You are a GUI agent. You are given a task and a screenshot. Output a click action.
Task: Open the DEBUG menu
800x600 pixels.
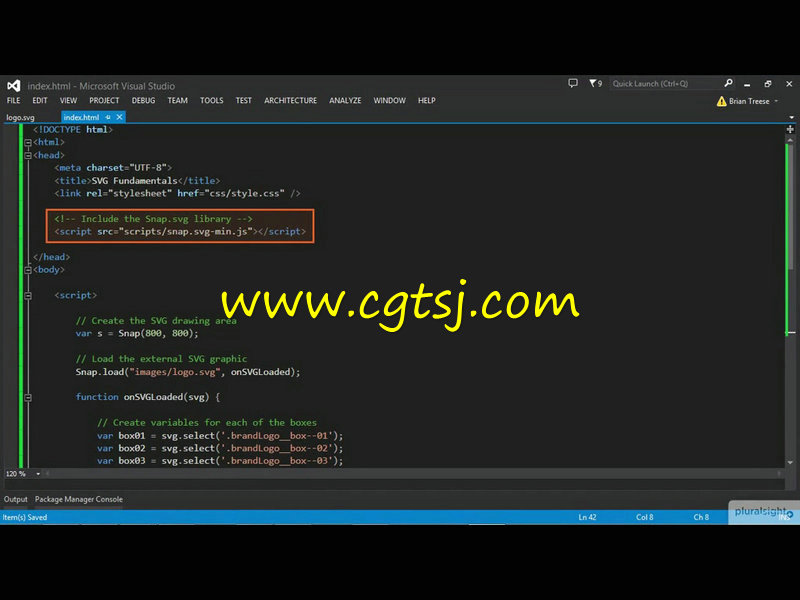(143, 101)
